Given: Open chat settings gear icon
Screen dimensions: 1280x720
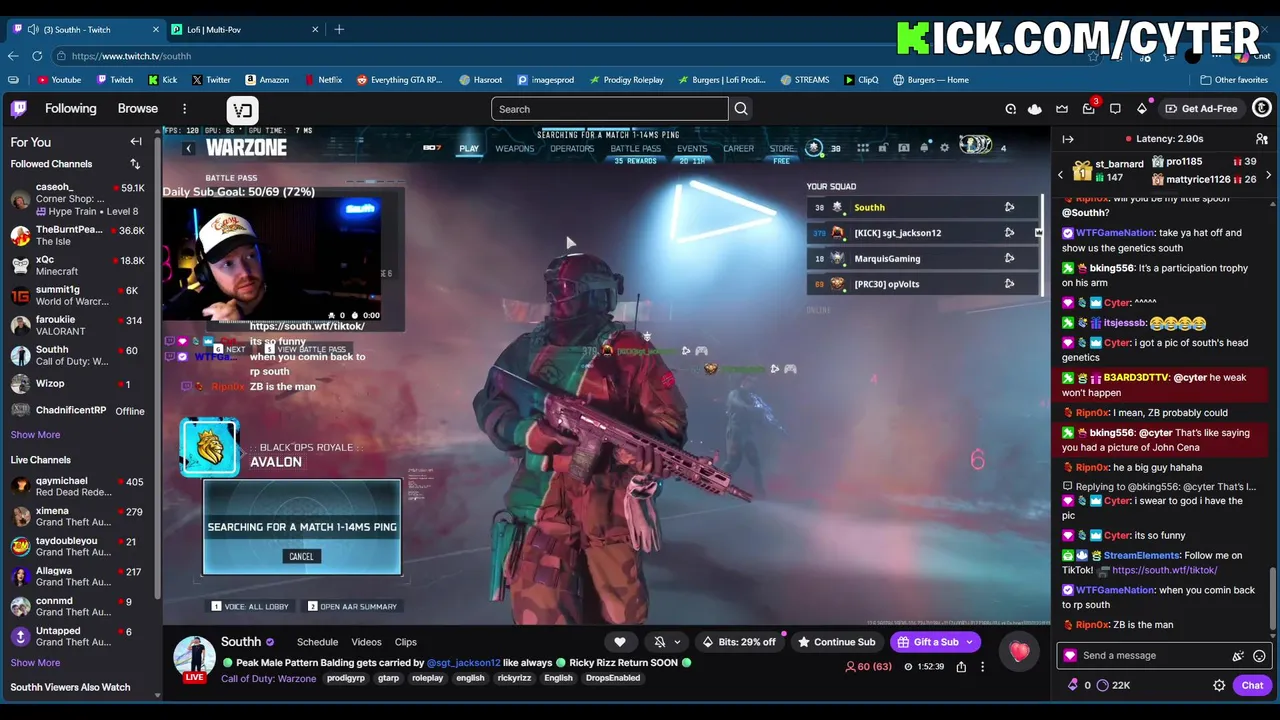Looking at the screenshot, I should (1219, 685).
